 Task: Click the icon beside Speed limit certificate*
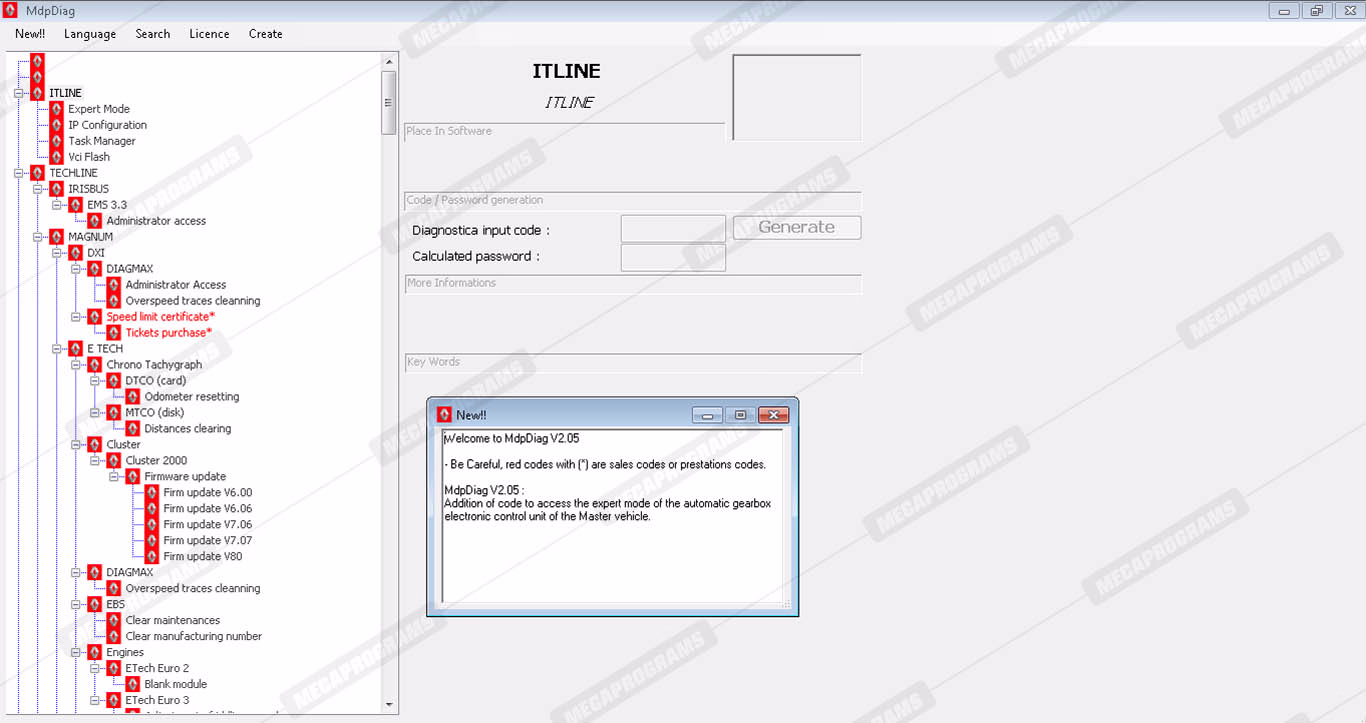click(x=95, y=317)
